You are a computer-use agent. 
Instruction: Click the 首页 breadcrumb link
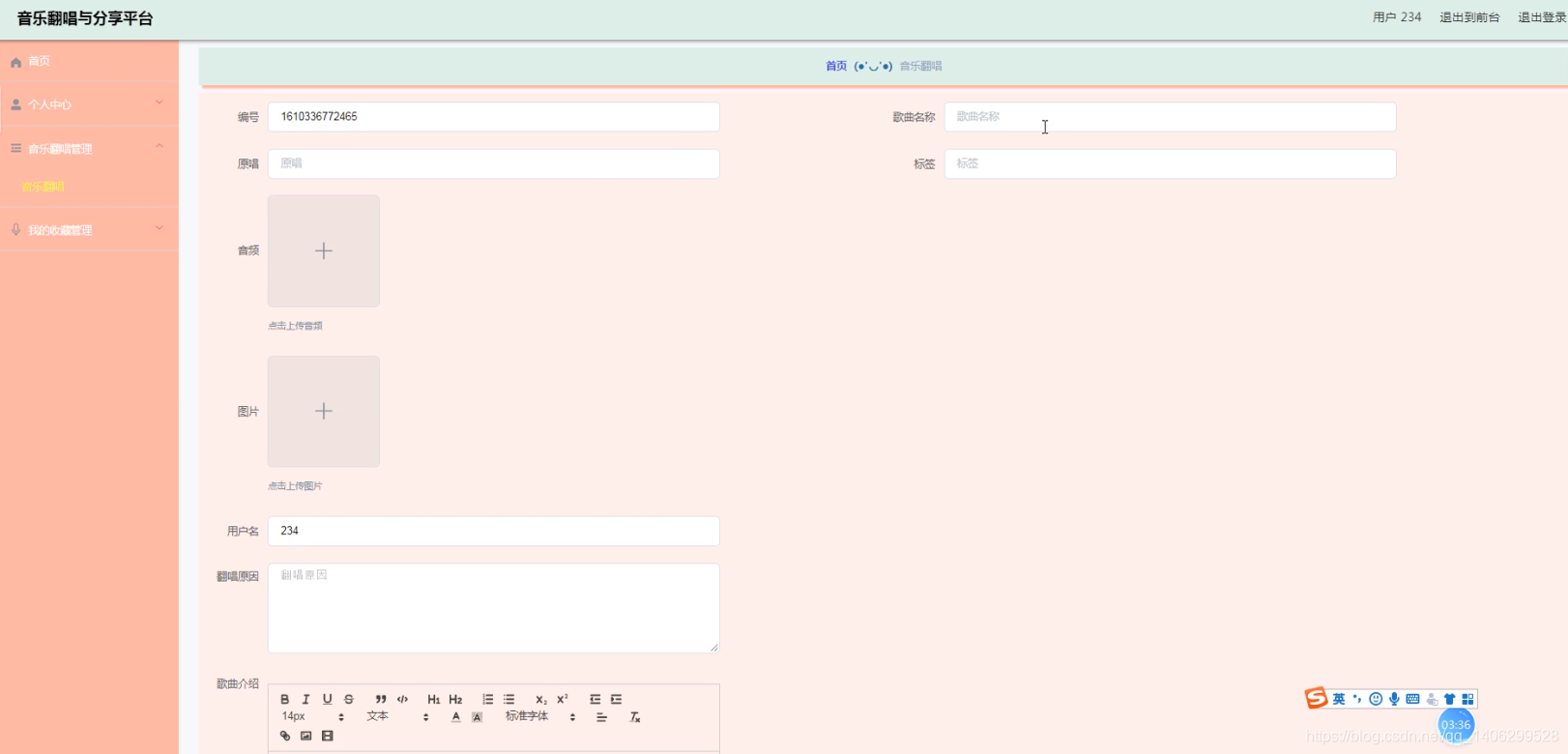[x=836, y=66]
